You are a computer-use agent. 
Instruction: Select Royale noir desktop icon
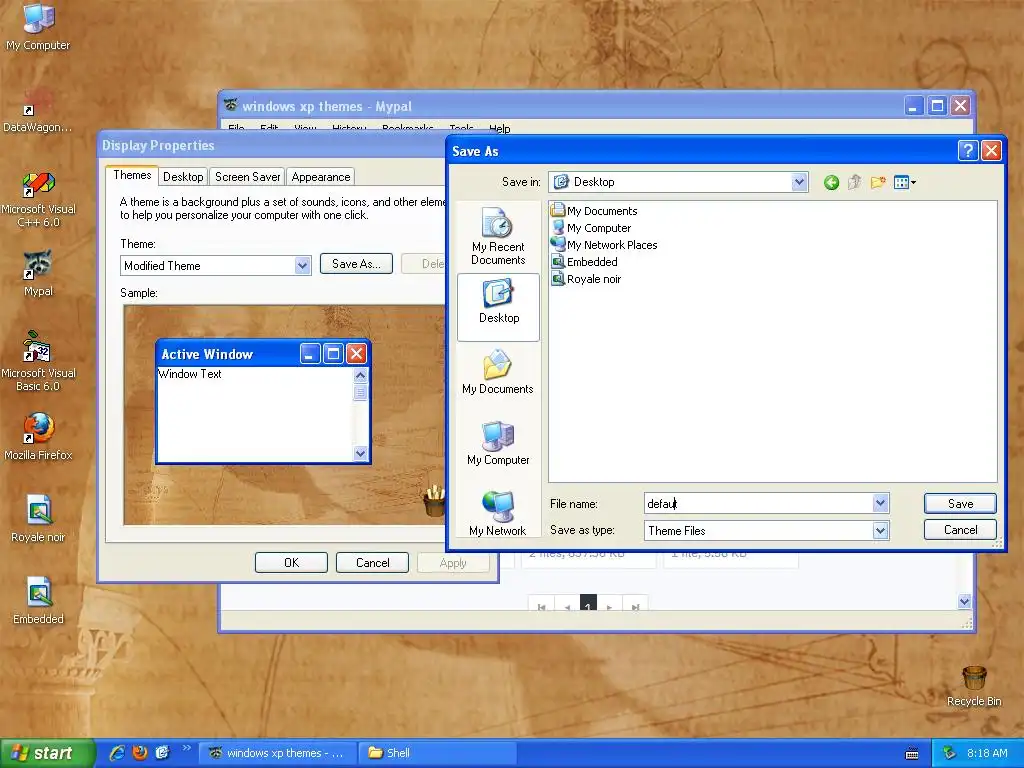(x=38, y=519)
